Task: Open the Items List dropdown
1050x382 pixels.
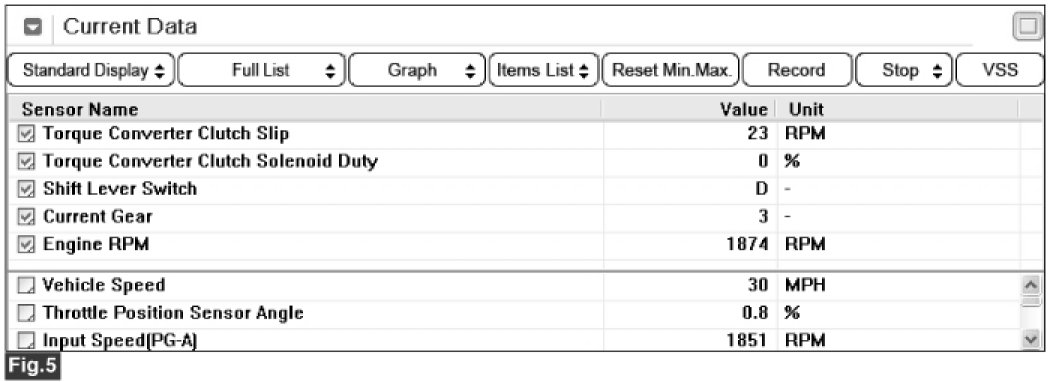Action: point(544,70)
